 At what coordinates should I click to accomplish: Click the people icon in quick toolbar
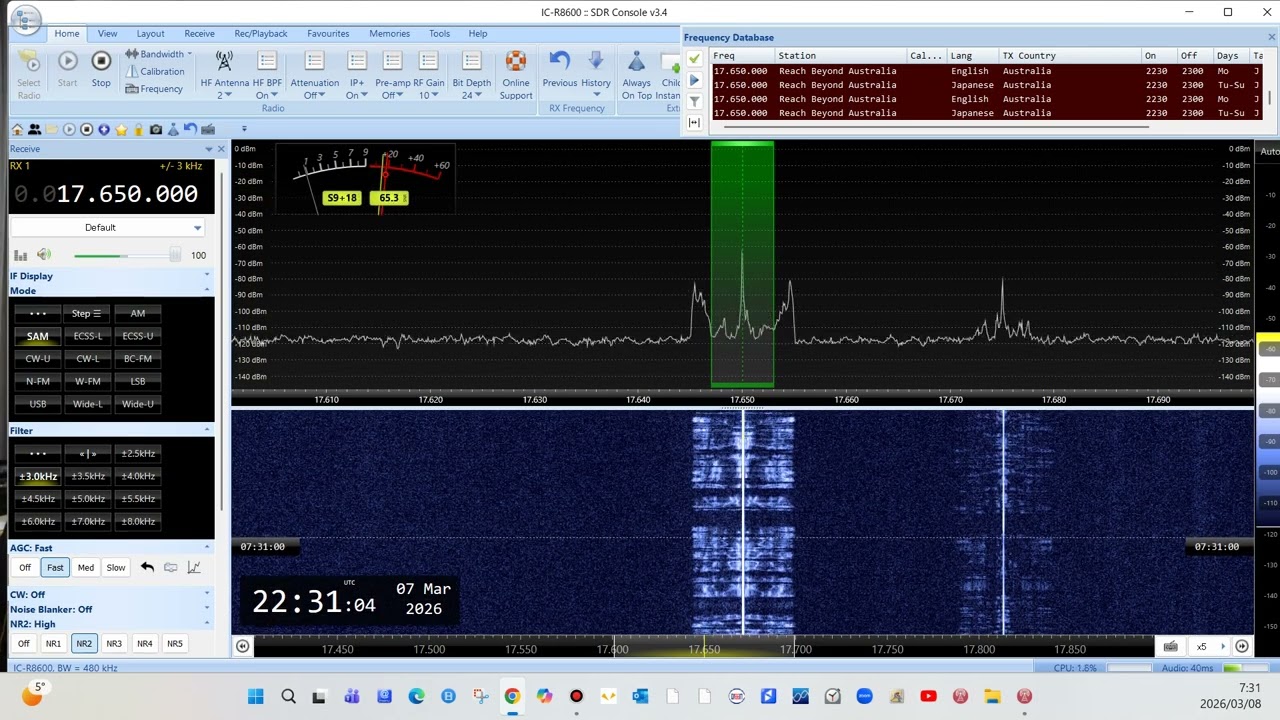pyautogui.click(x=35, y=129)
